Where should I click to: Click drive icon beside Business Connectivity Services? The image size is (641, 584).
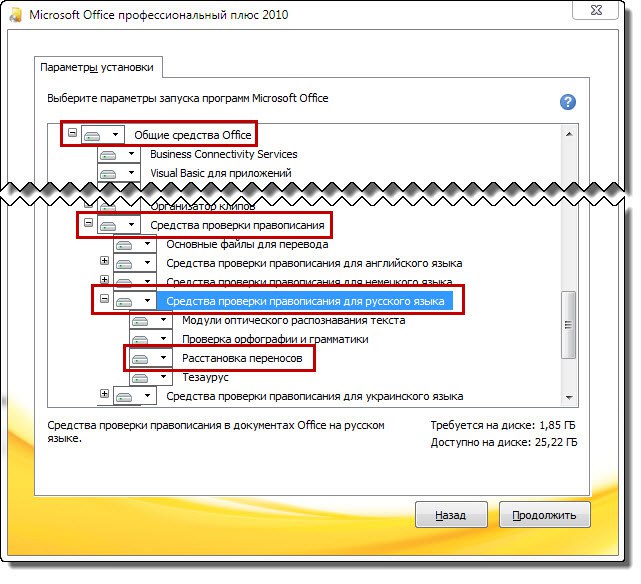(x=109, y=155)
